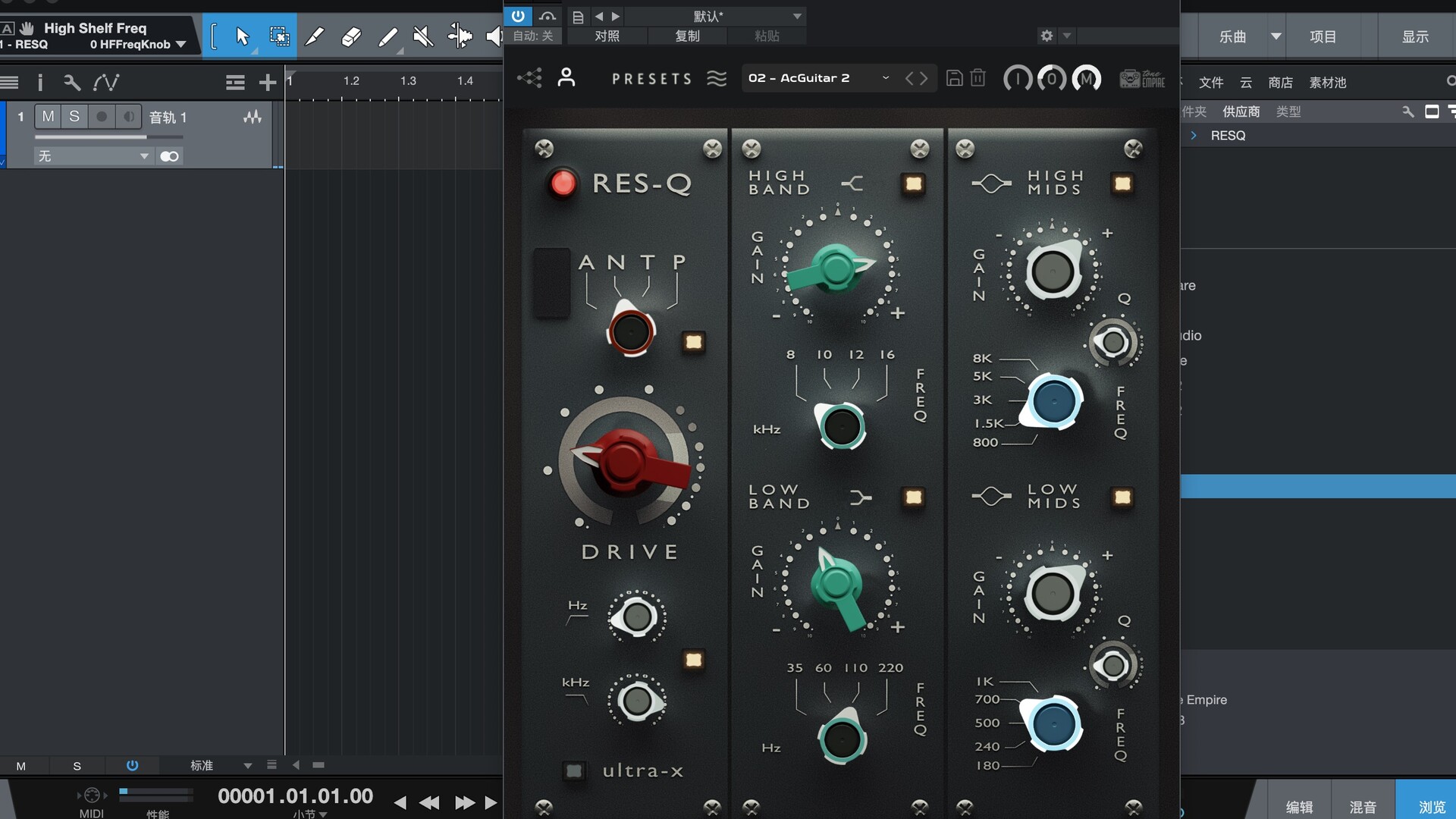Toggle the LOW MIDS enable button
The image size is (1456, 819).
coord(1122,497)
